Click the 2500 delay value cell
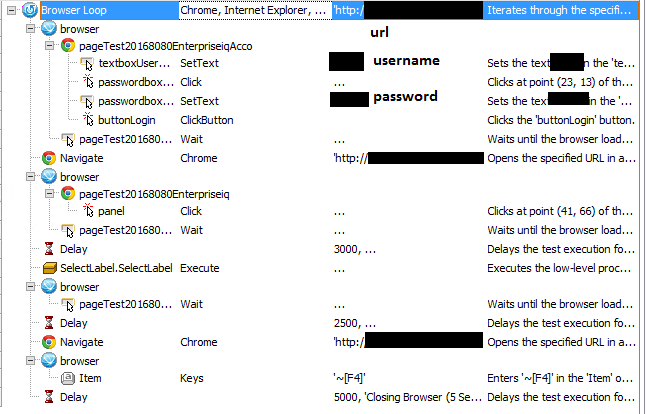This screenshot has height=414, width=647. point(408,323)
